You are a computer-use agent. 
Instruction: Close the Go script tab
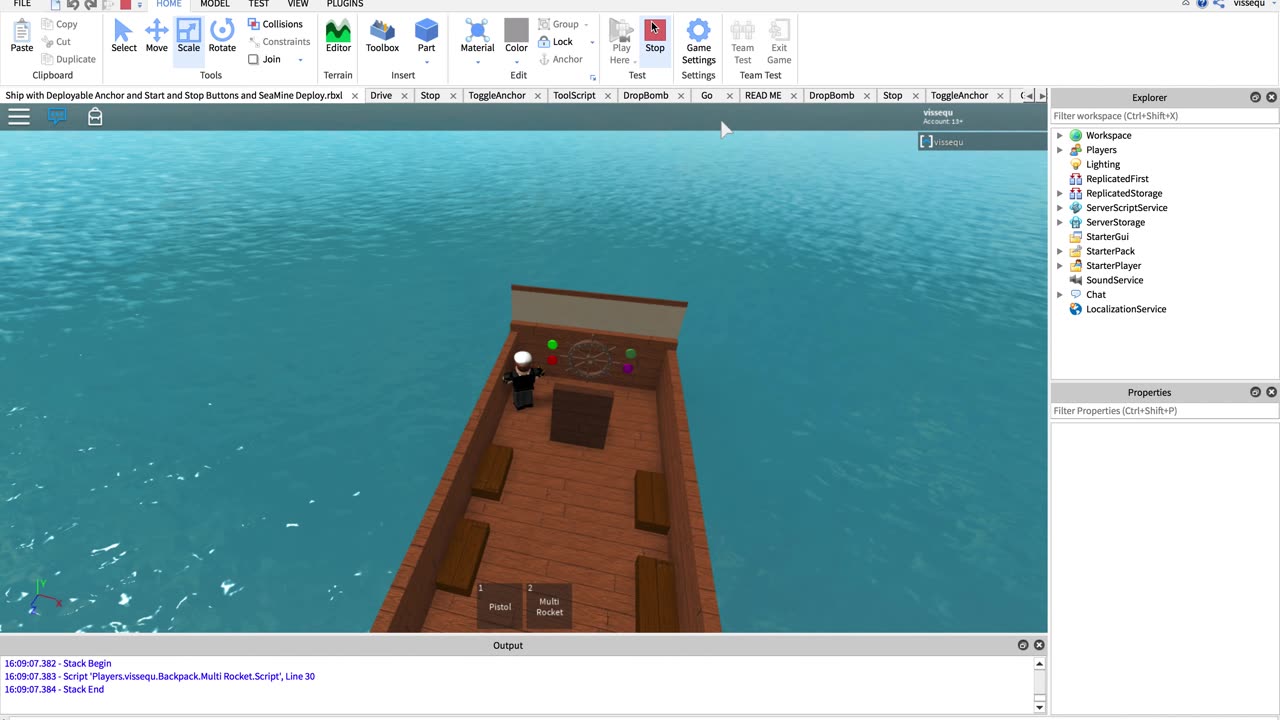pyautogui.click(x=729, y=96)
